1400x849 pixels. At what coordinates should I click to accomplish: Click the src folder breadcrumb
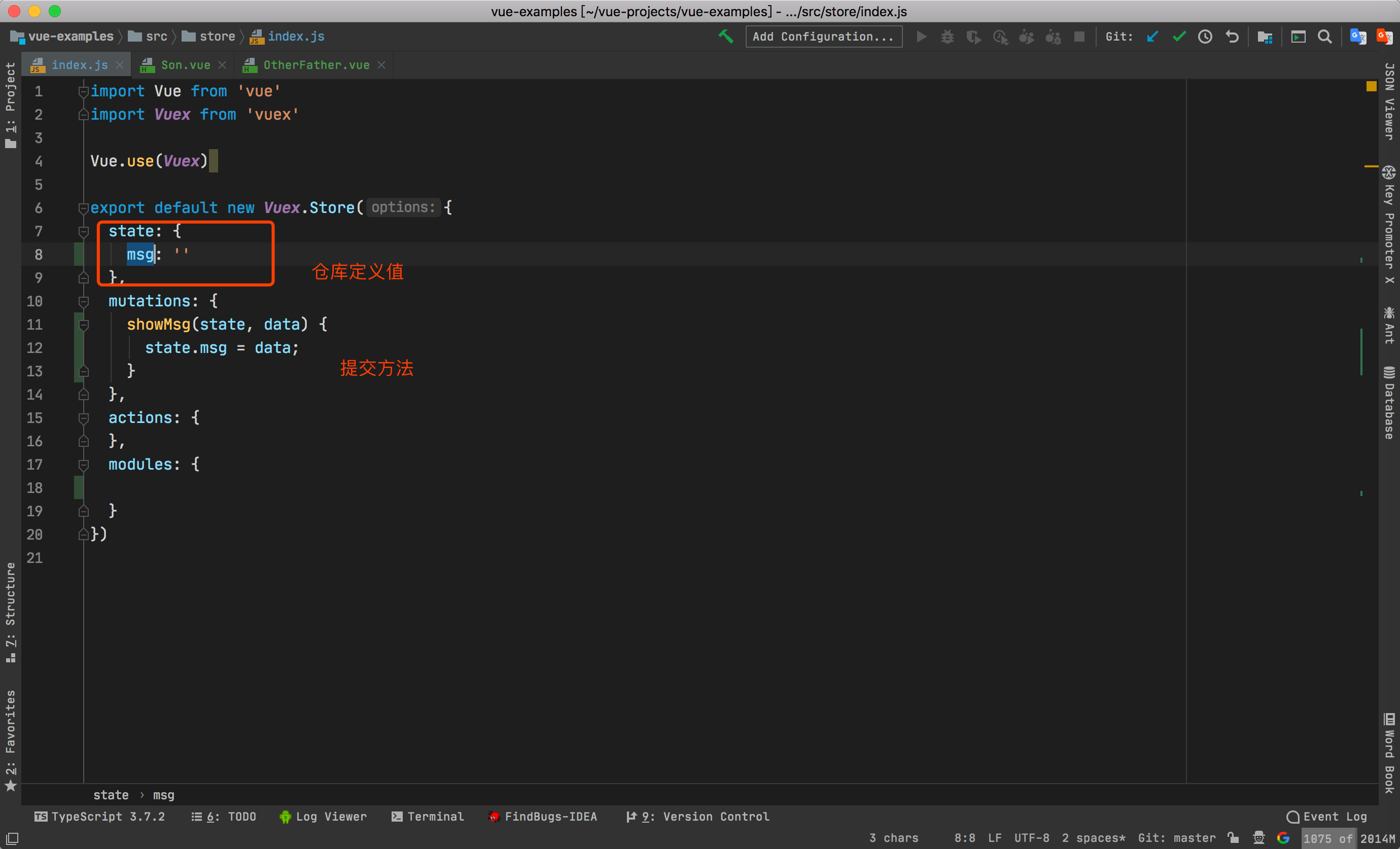click(x=148, y=37)
